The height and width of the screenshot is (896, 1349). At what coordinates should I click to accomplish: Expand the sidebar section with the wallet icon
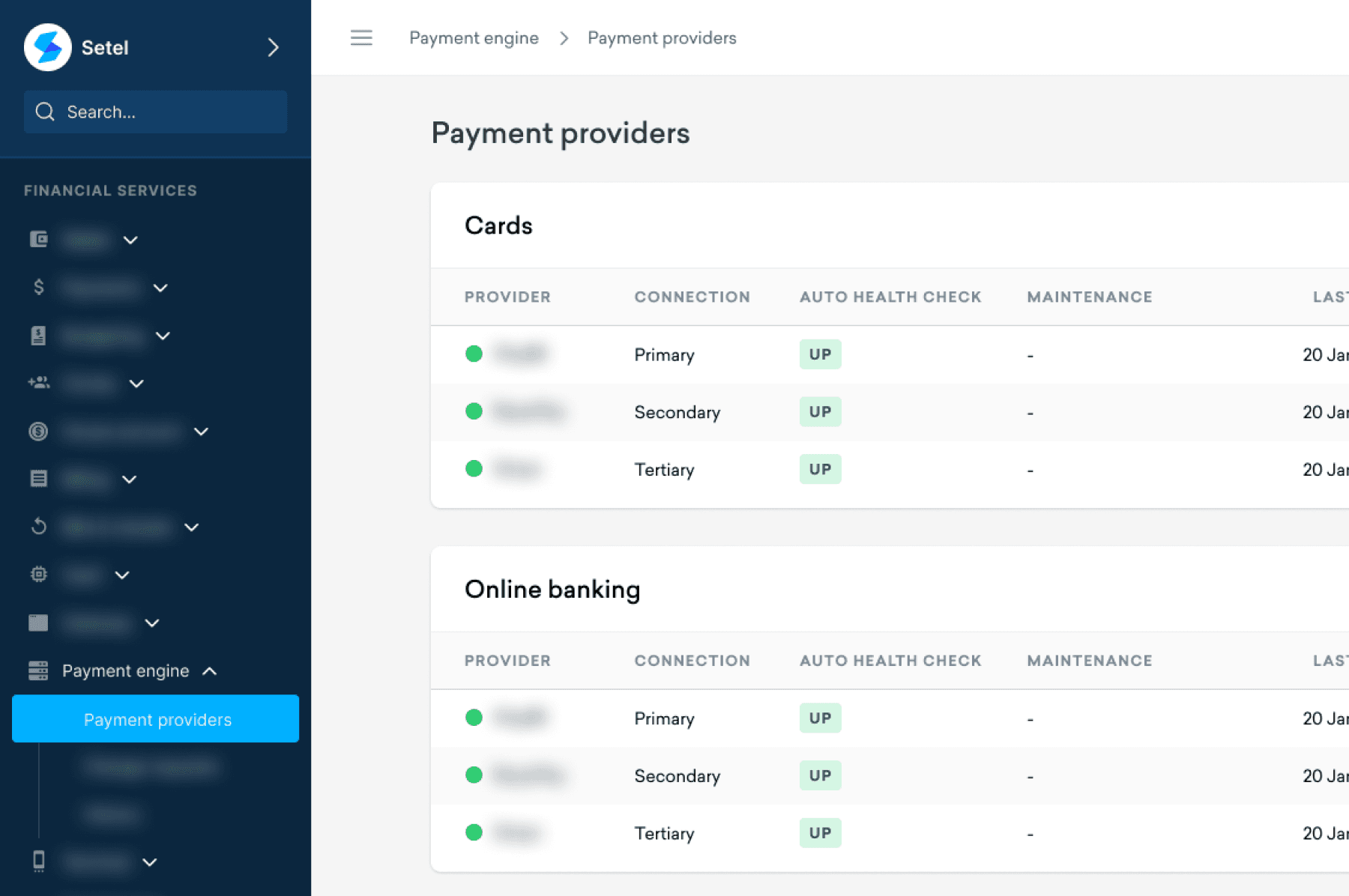tap(130, 240)
